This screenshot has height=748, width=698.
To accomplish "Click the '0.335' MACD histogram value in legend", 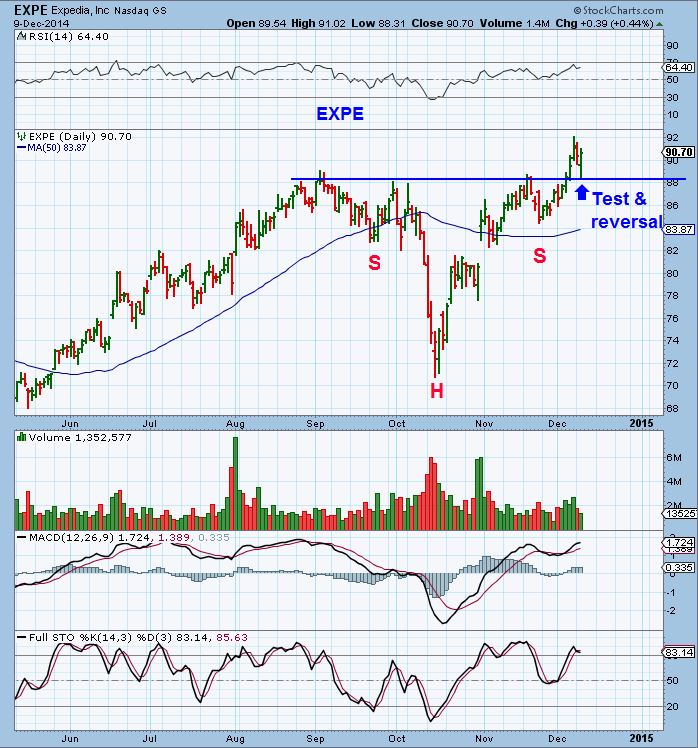I will point(213,538).
